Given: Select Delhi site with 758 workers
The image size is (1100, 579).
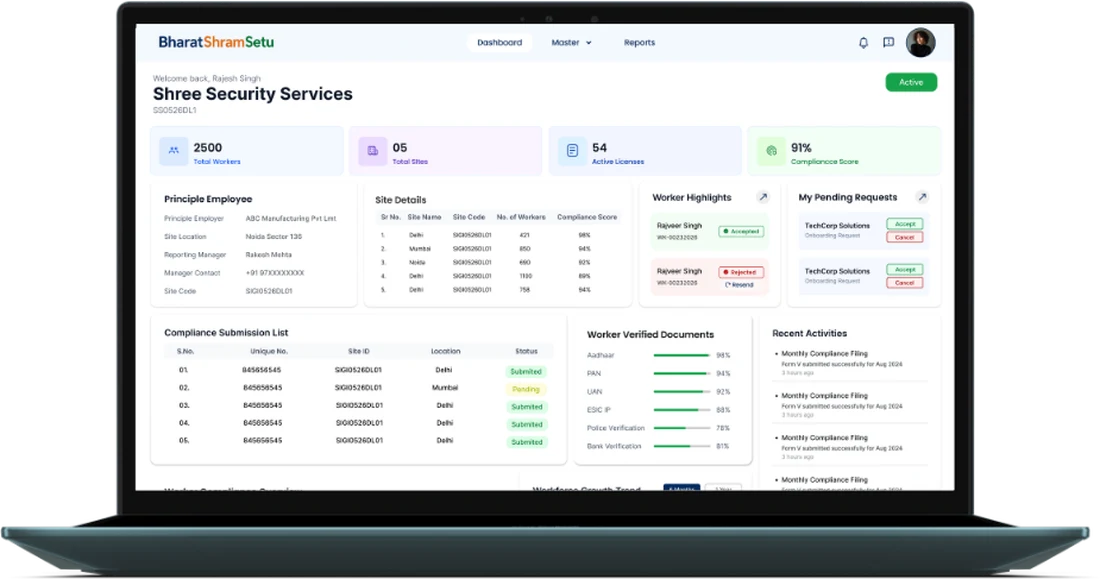Looking at the screenshot, I should (498, 289).
